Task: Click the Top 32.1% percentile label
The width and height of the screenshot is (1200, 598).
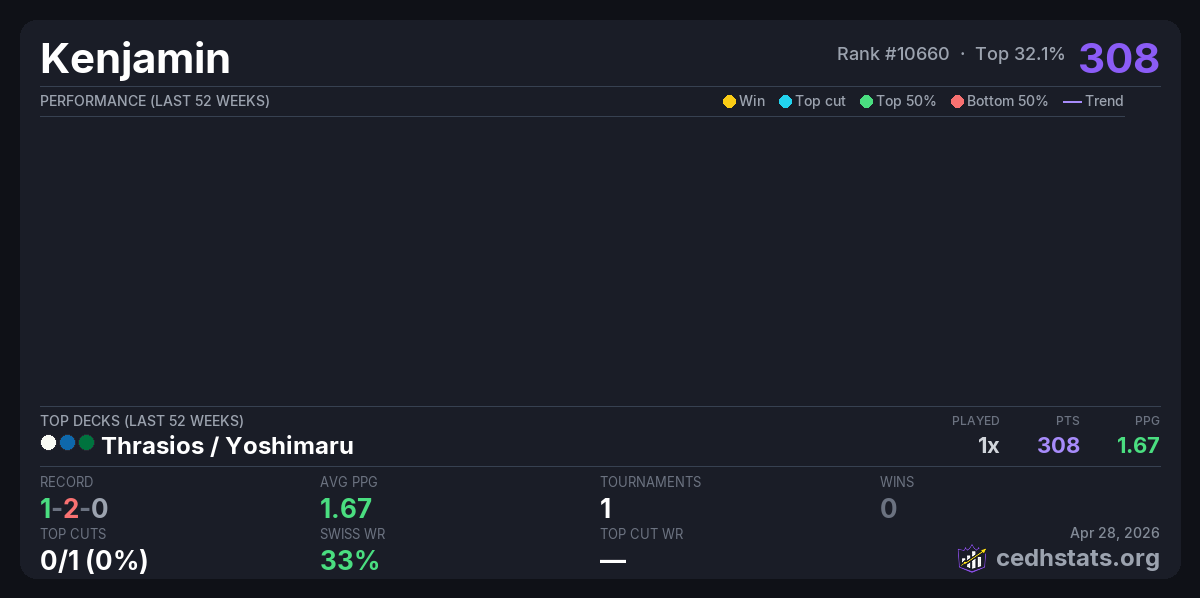Action: [1020, 54]
